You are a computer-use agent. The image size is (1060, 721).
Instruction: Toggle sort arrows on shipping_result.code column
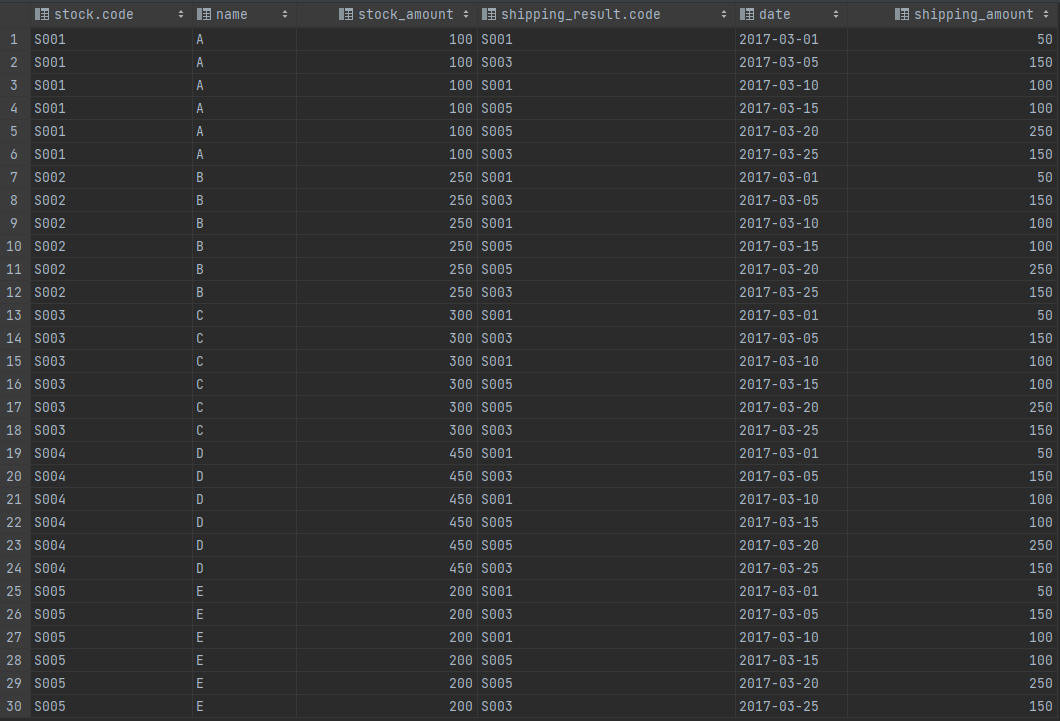coord(723,14)
